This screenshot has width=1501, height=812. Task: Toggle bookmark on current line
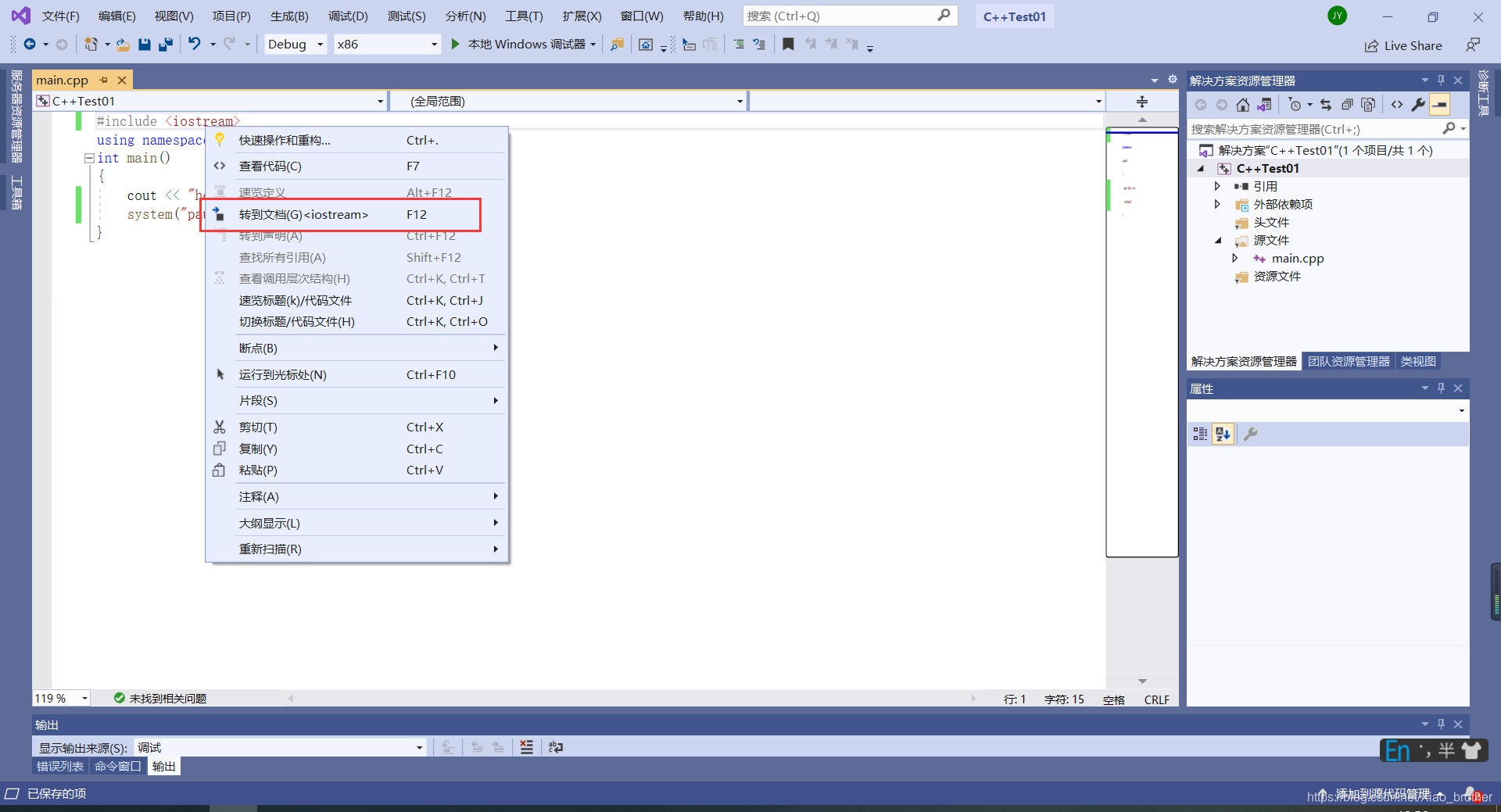pos(788,45)
